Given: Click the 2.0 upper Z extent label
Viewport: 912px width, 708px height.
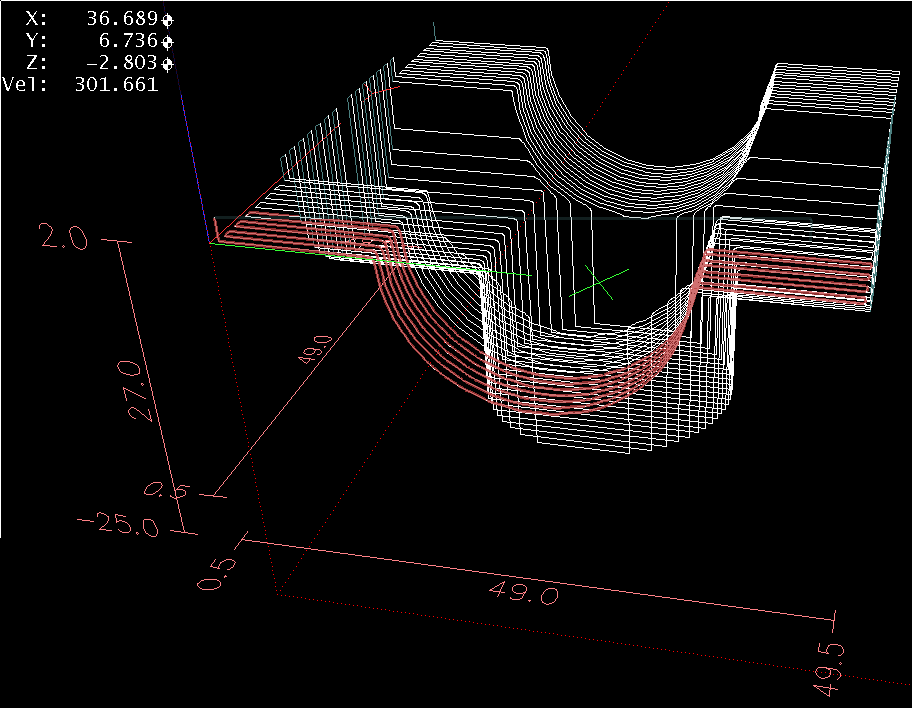Looking at the screenshot, I should (x=63, y=238).
